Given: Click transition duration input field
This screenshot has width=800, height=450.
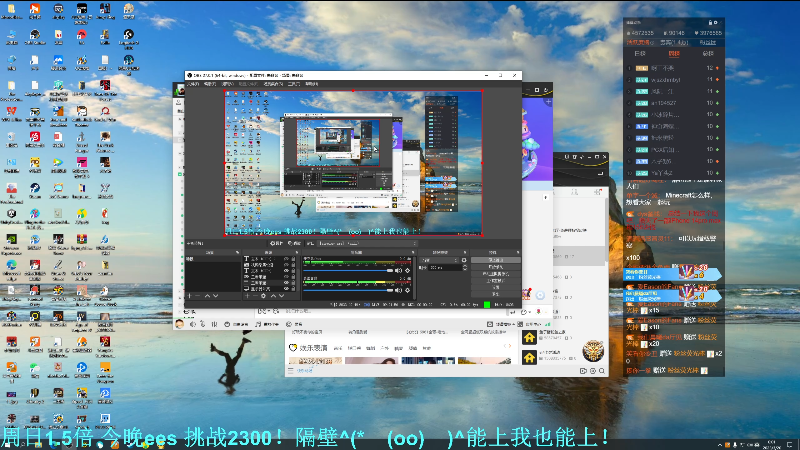Looking at the screenshot, I should 445,267.
